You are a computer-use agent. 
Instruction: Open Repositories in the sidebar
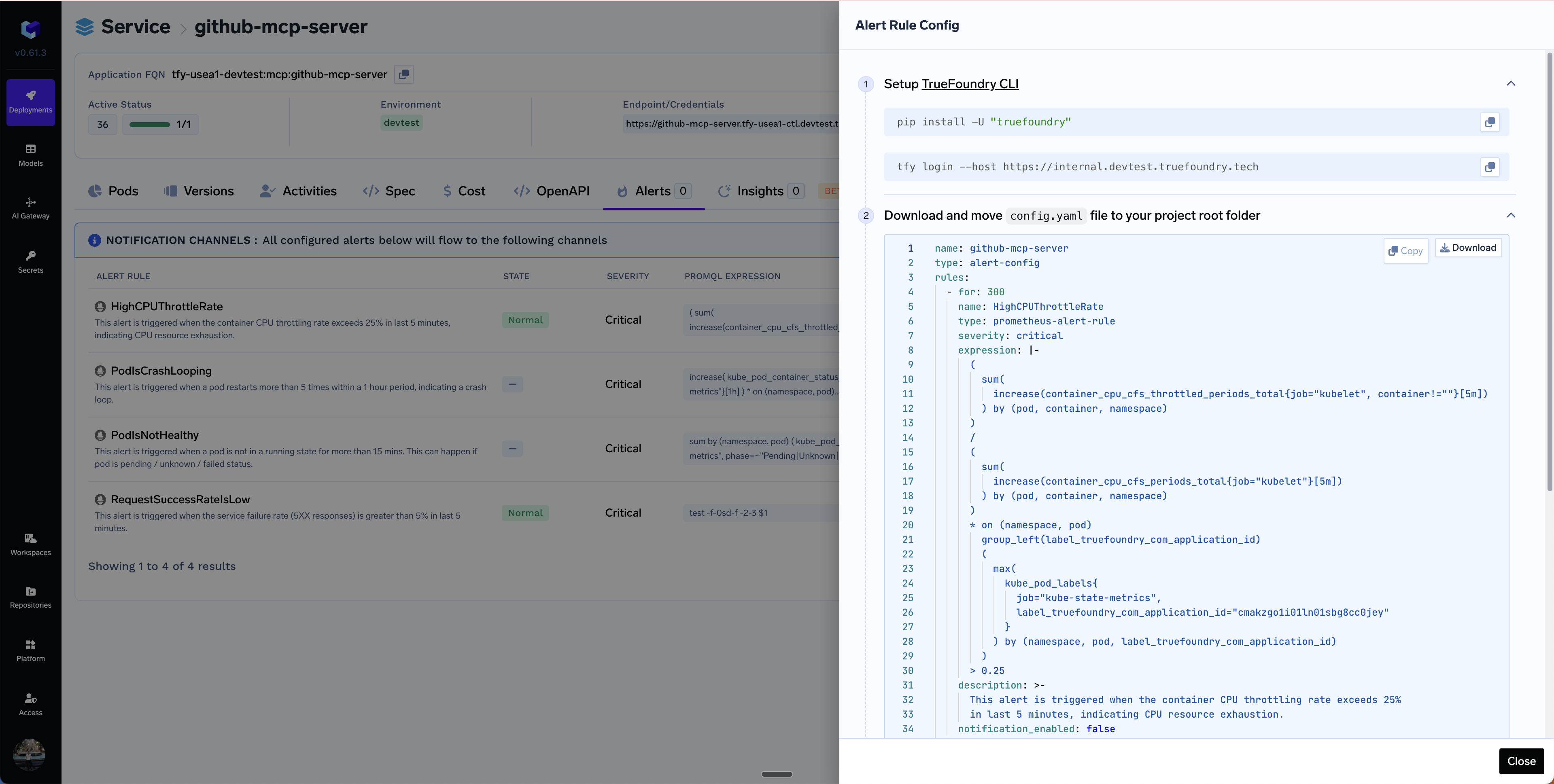[31, 597]
